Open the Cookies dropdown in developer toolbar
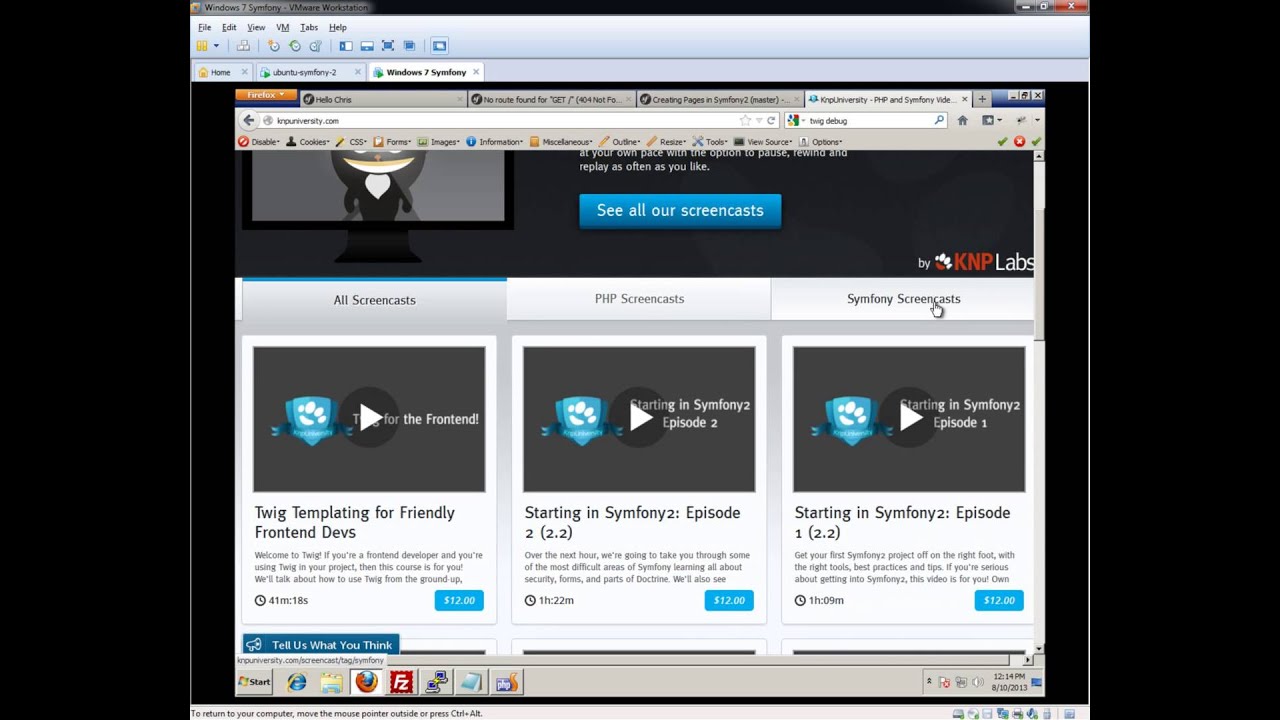The height and width of the screenshot is (720, 1280). coord(308,142)
